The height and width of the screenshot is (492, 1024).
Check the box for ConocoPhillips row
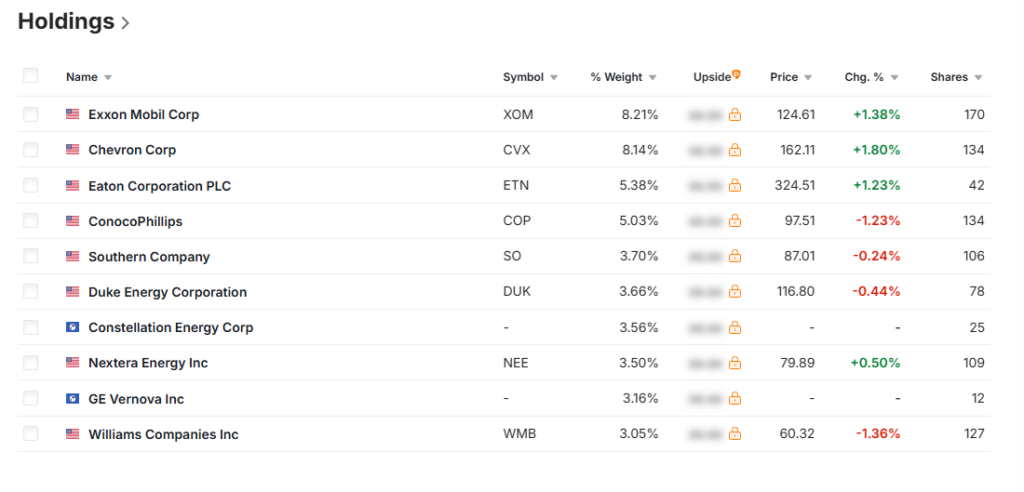tap(31, 221)
